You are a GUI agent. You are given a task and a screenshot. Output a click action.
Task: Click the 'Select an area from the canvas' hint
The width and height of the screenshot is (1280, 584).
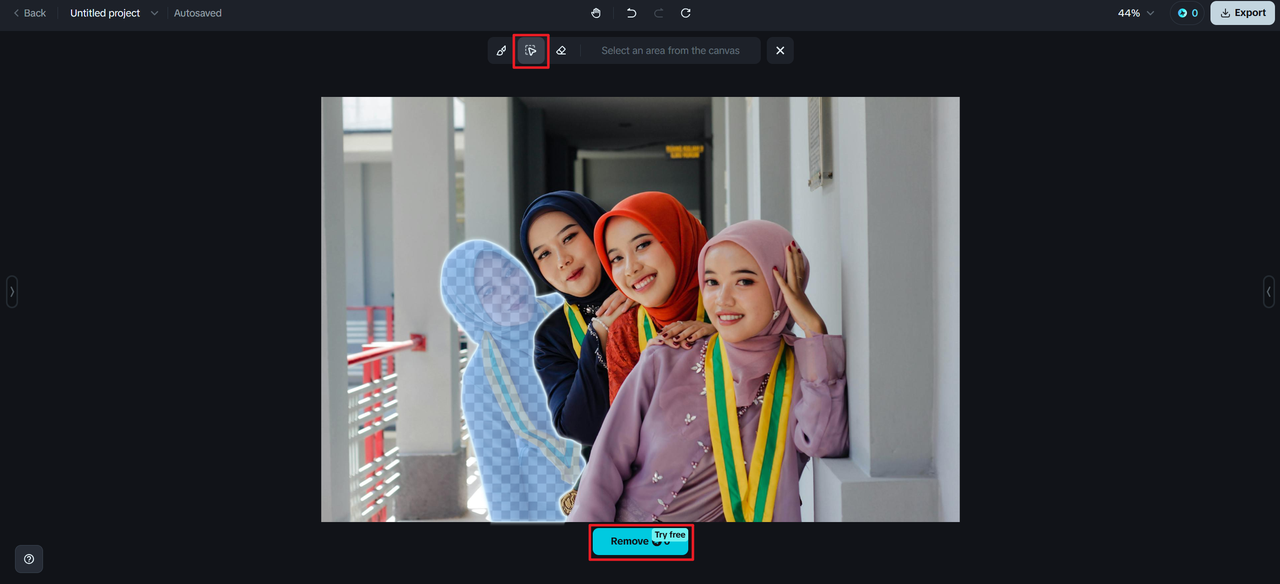point(671,50)
